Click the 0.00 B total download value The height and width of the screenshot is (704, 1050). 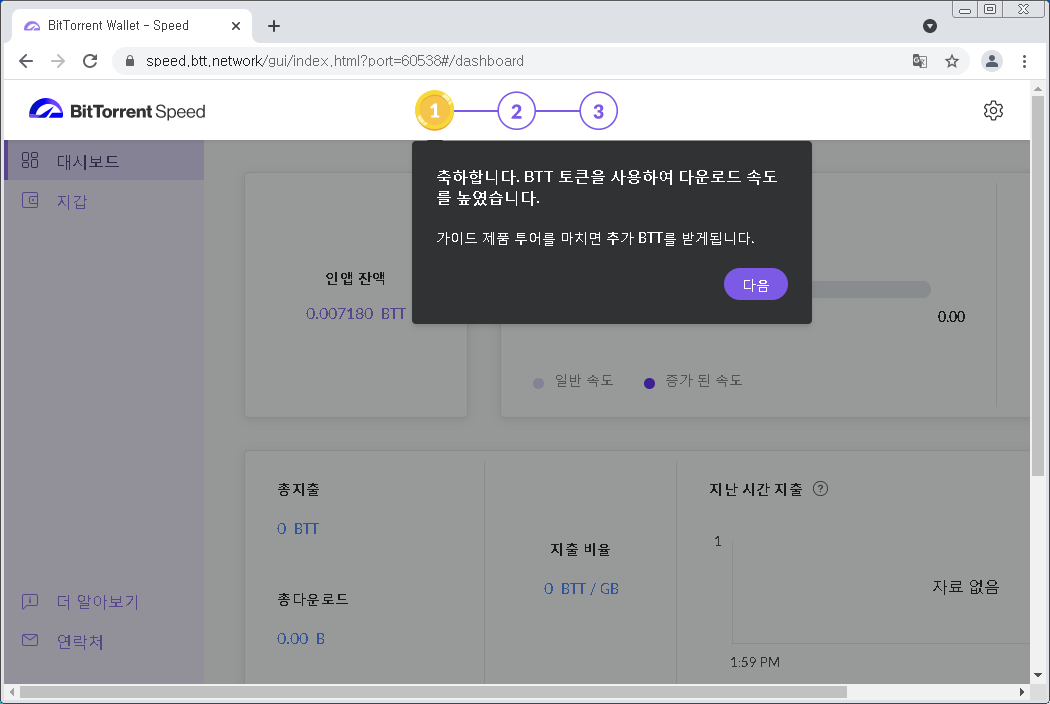301,638
